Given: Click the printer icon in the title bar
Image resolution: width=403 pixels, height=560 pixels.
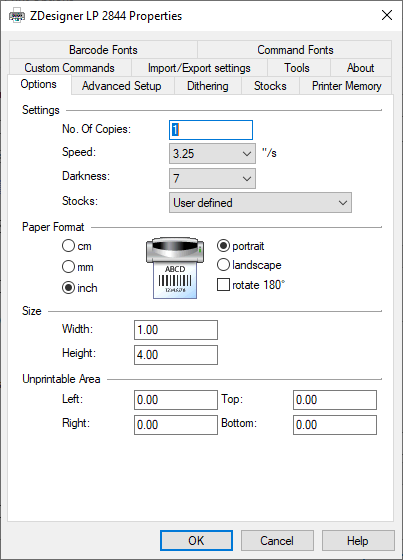Looking at the screenshot, I should point(17,16).
